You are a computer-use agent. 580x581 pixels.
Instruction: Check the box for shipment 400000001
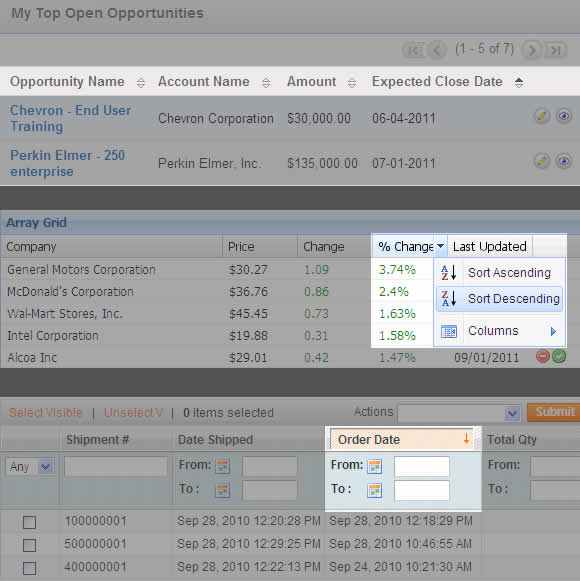[30, 568]
